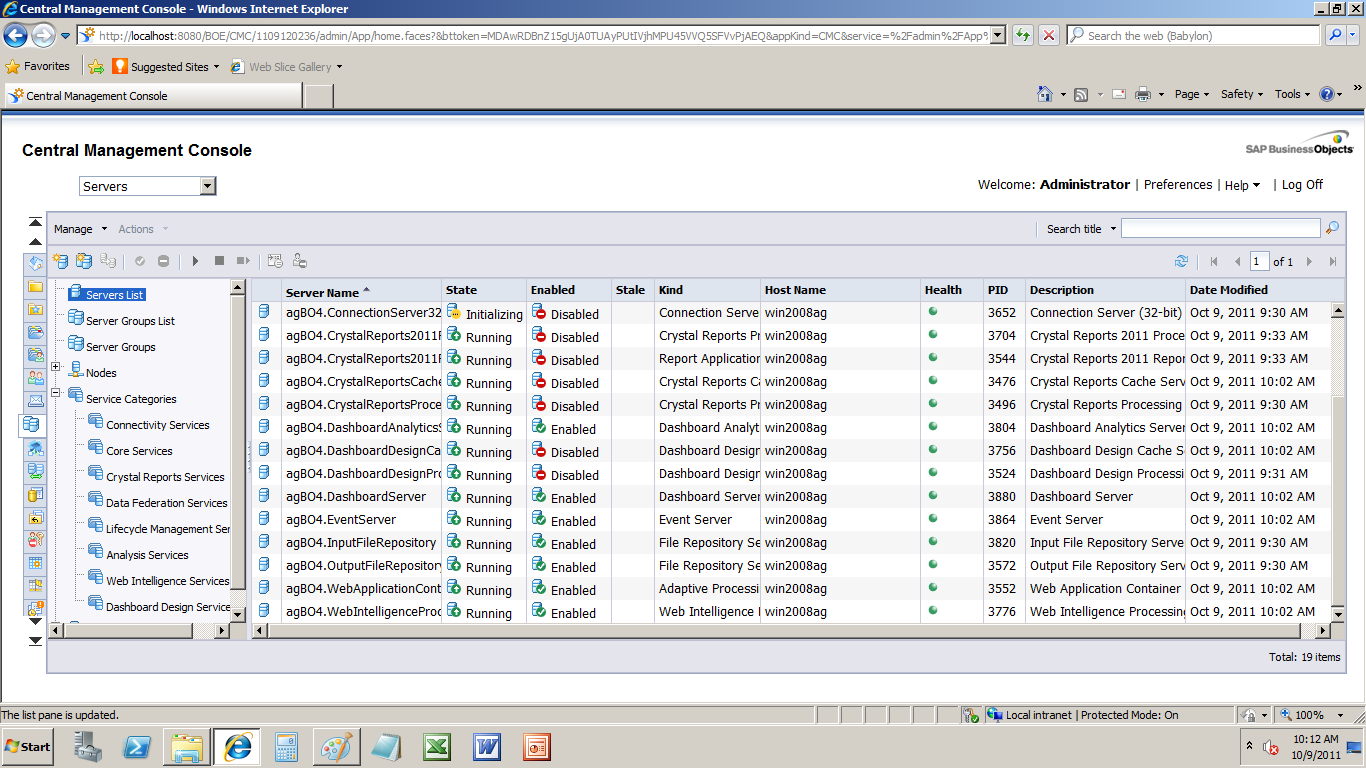Viewport: 1366px width, 768px height.
Task: Open the Search title dropdown arrow
Action: coord(1112,229)
